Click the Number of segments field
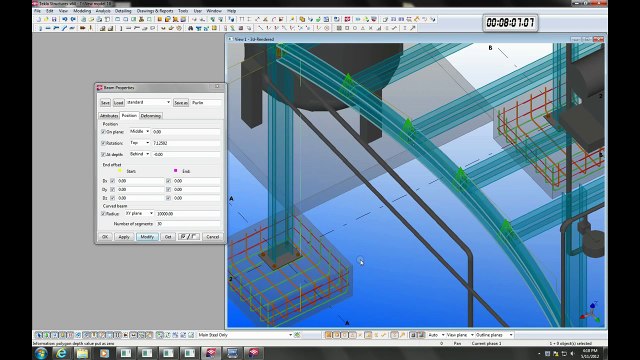The height and width of the screenshot is (360, 640). tap(188, 224)
